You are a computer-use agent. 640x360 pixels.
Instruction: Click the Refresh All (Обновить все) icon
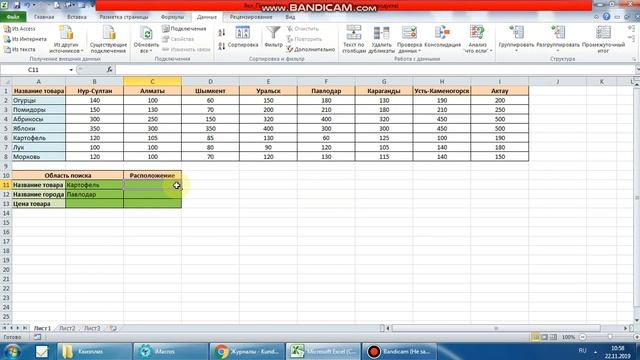[x=146, y=33]
